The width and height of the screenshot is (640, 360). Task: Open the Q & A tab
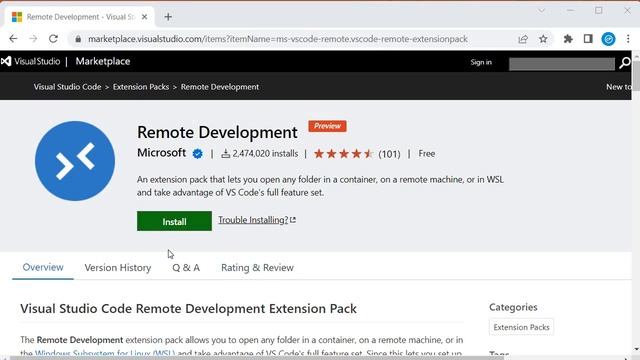[186, 268]
